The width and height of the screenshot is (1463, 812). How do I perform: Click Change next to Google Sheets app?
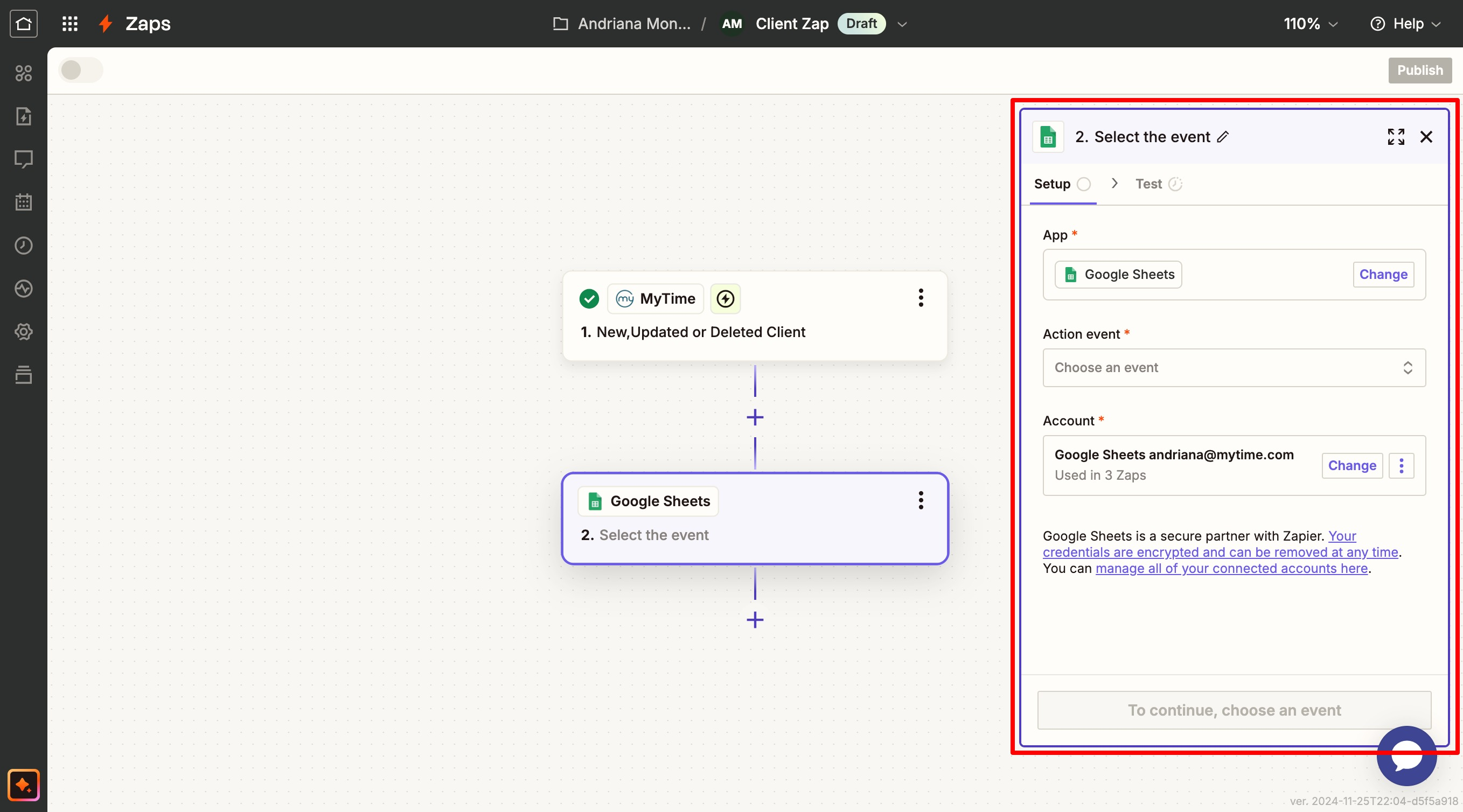pyautogui.click(x=1383, y=274)
